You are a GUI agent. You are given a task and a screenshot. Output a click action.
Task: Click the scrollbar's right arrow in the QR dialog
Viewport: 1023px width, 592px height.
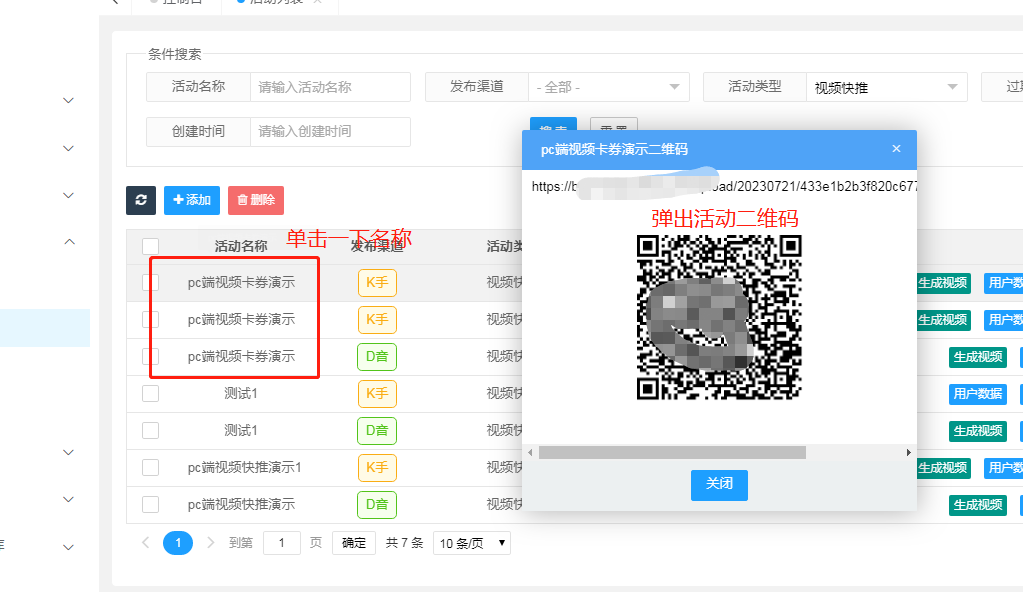pyautogui.click(x=908, y=452)
